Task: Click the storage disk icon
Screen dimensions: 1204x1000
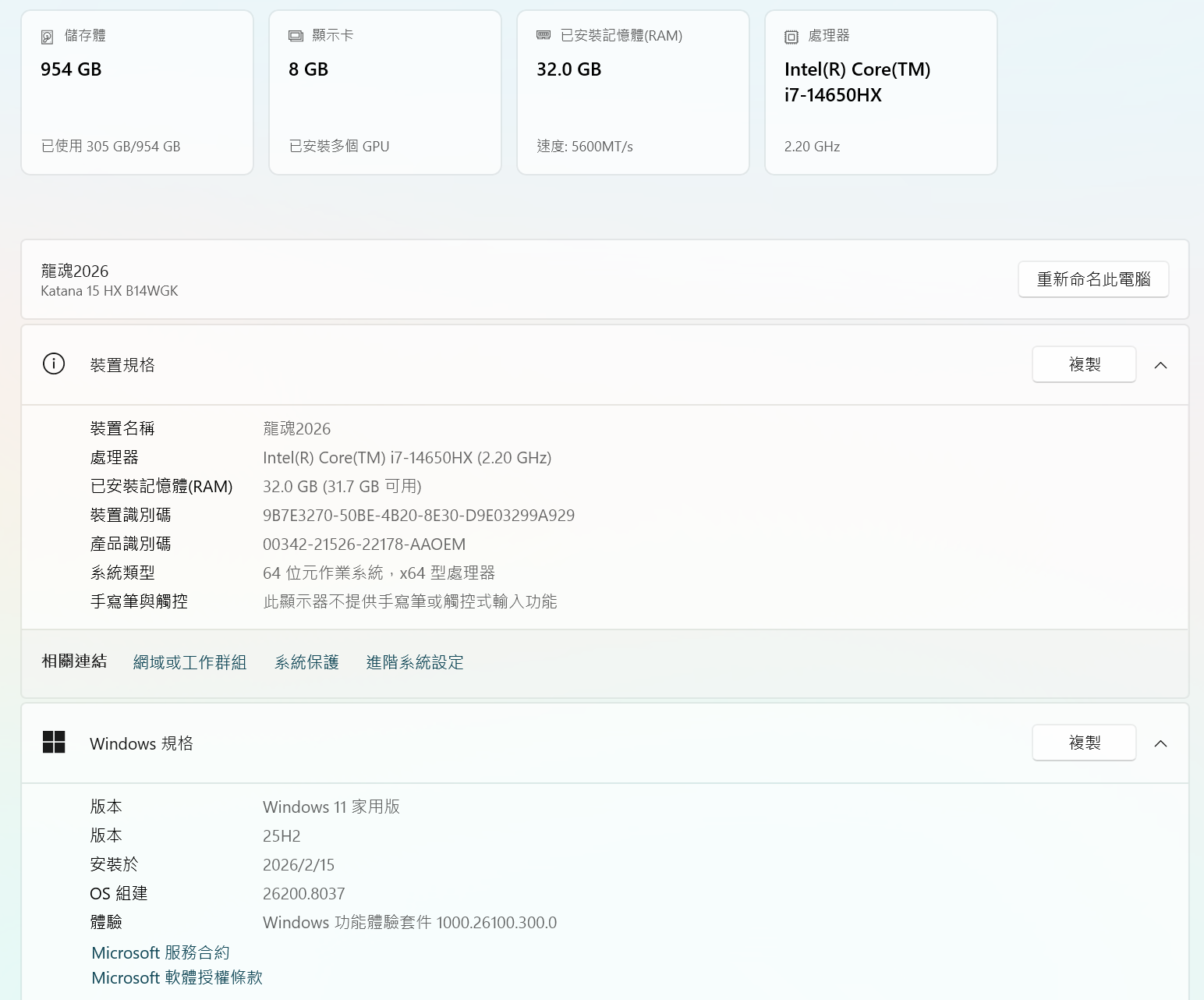Action: click(x=48, y=37)
